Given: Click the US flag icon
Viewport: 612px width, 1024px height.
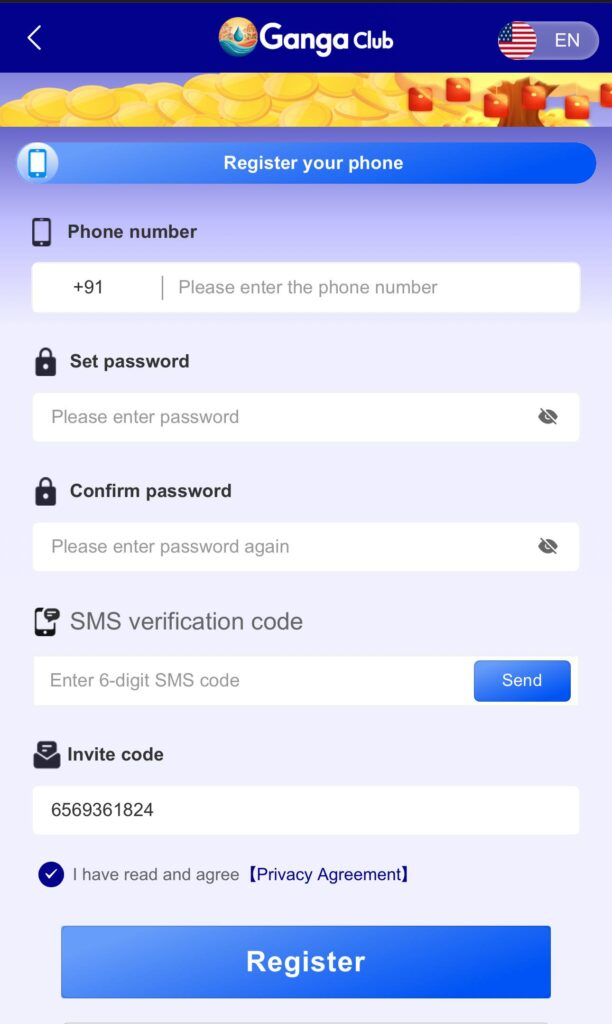Looking at the screenshot, I should click(x=517, y=40).
